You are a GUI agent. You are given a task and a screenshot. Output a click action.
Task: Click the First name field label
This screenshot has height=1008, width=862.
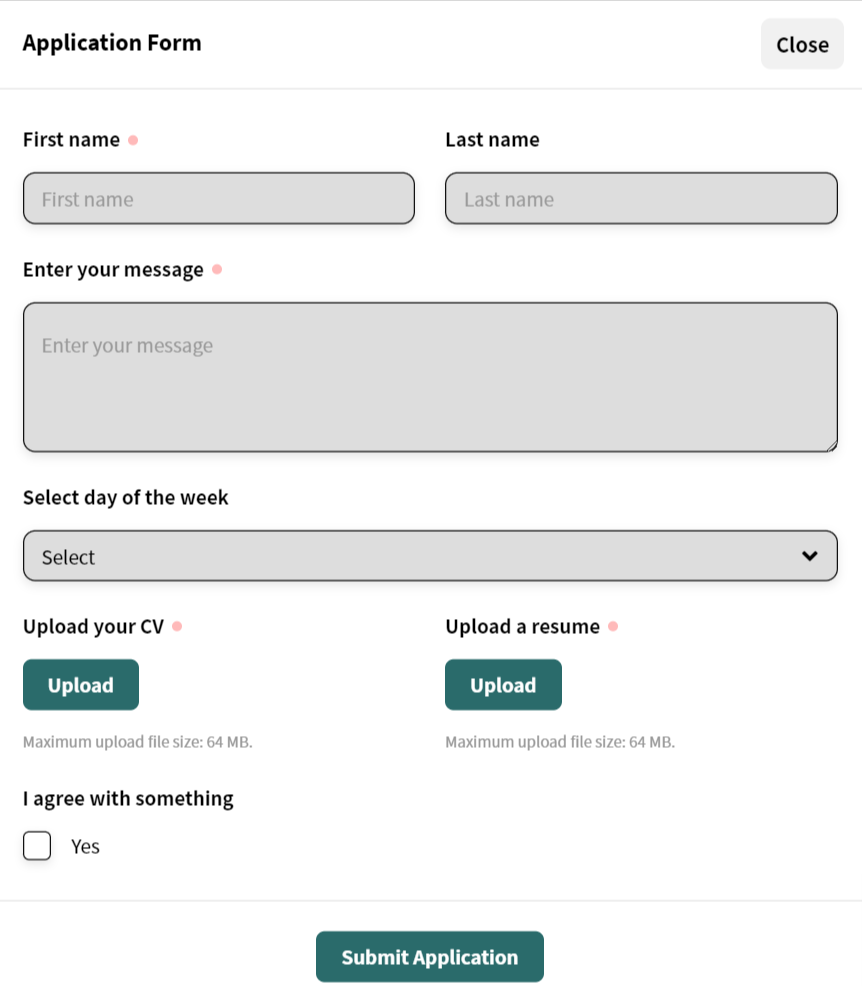pyautogui.click(x=71, y=140)
